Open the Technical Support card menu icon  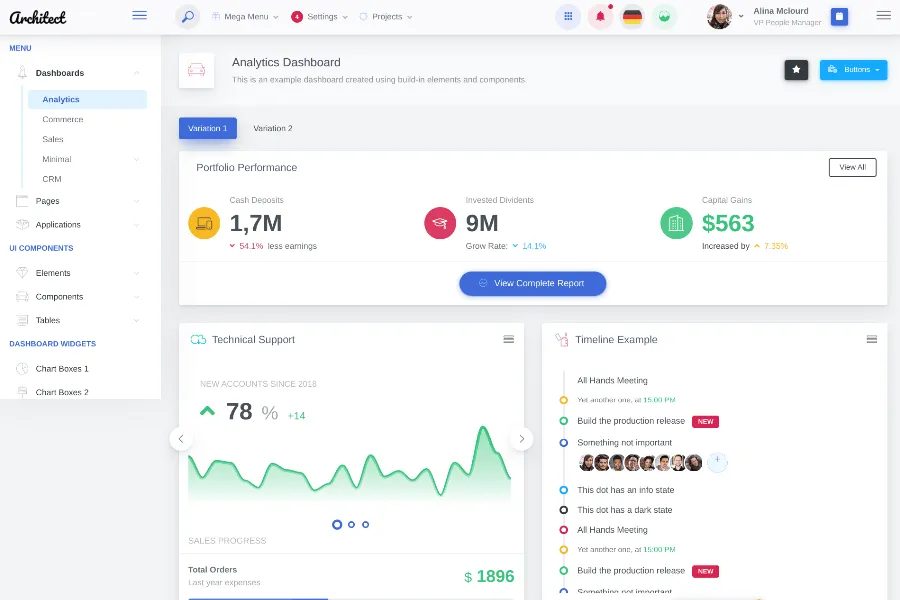[508, 339]
